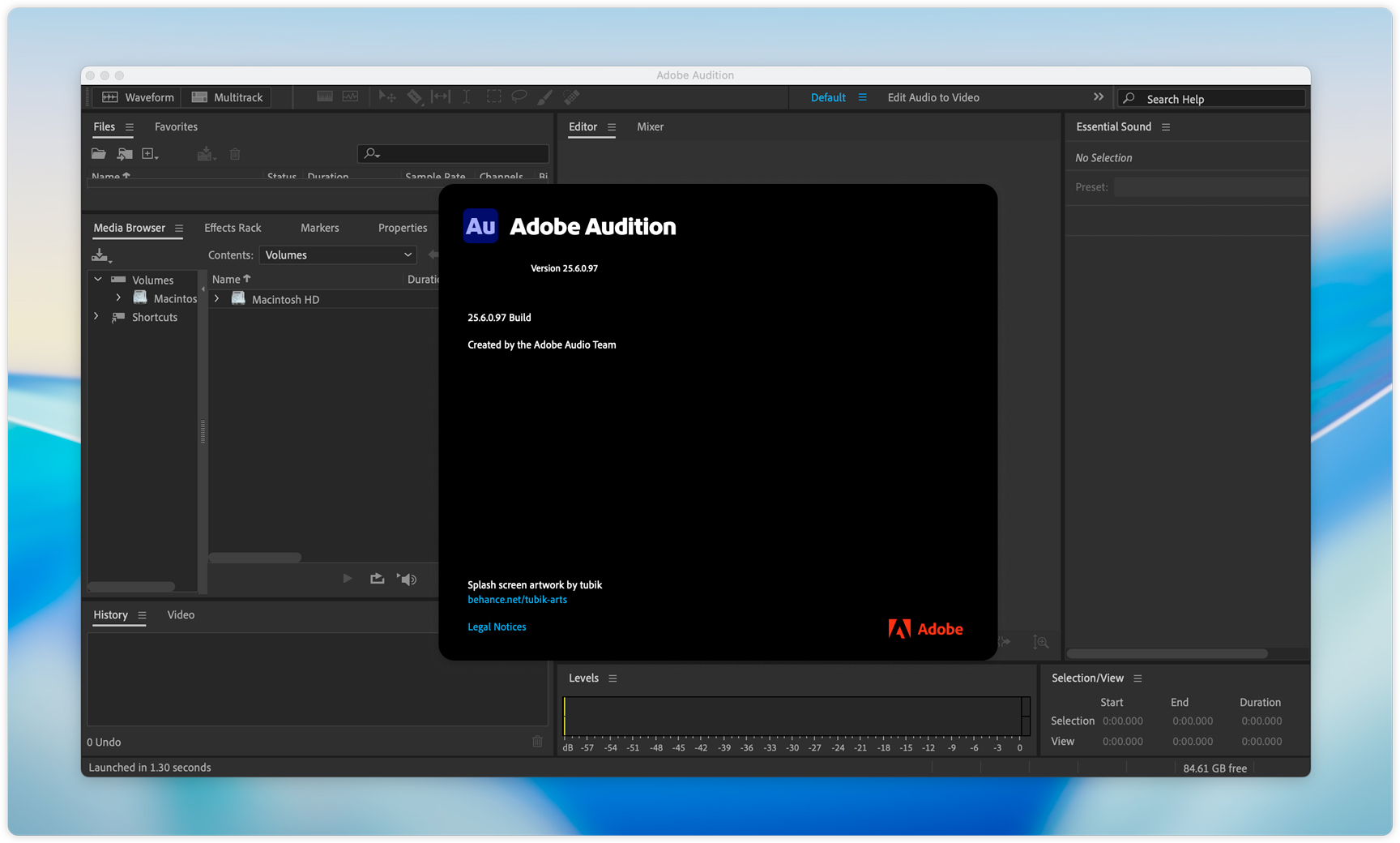Click the zoom icon in the Editor panel
Viewport: 1400px width, 843px height.
click(1041, 642)
